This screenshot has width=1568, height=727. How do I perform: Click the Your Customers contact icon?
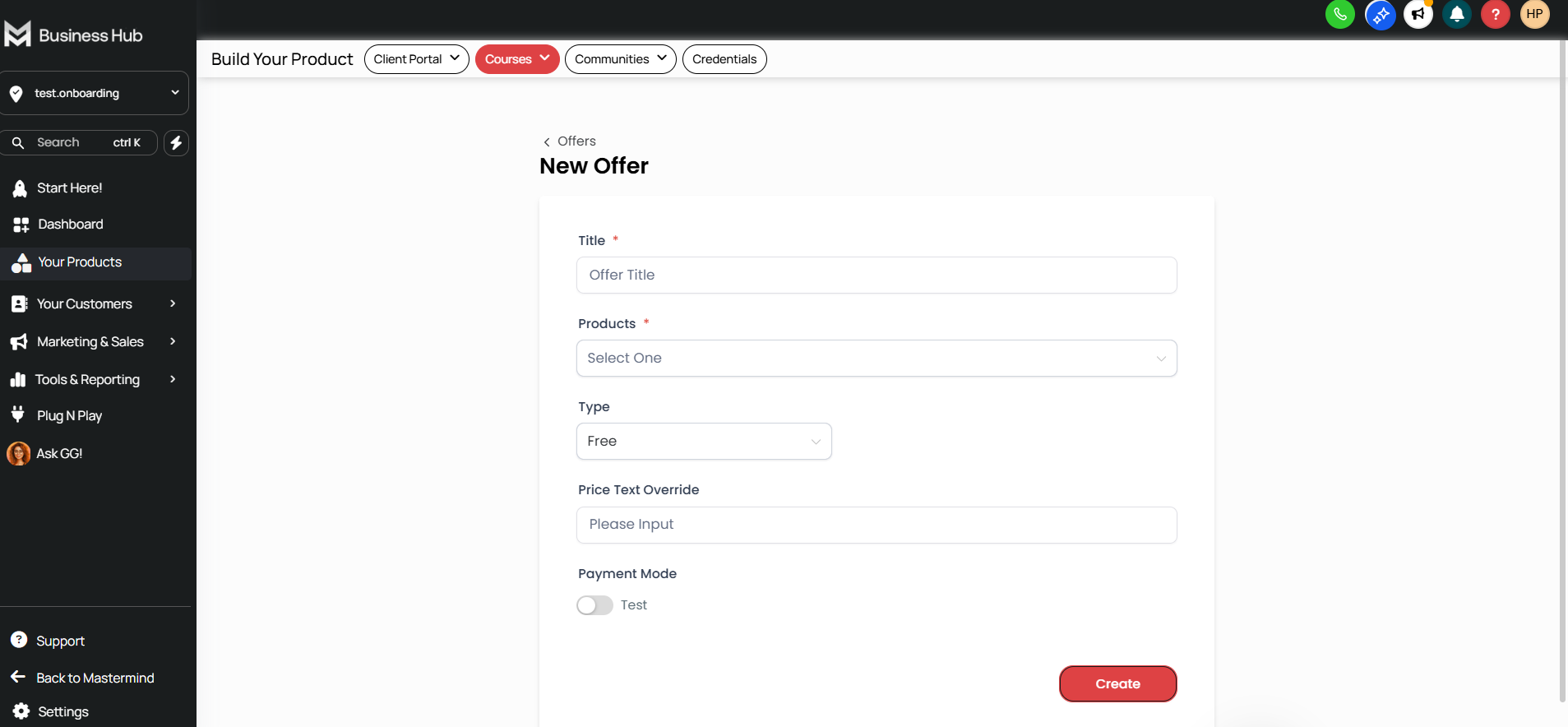coord(20,304)
